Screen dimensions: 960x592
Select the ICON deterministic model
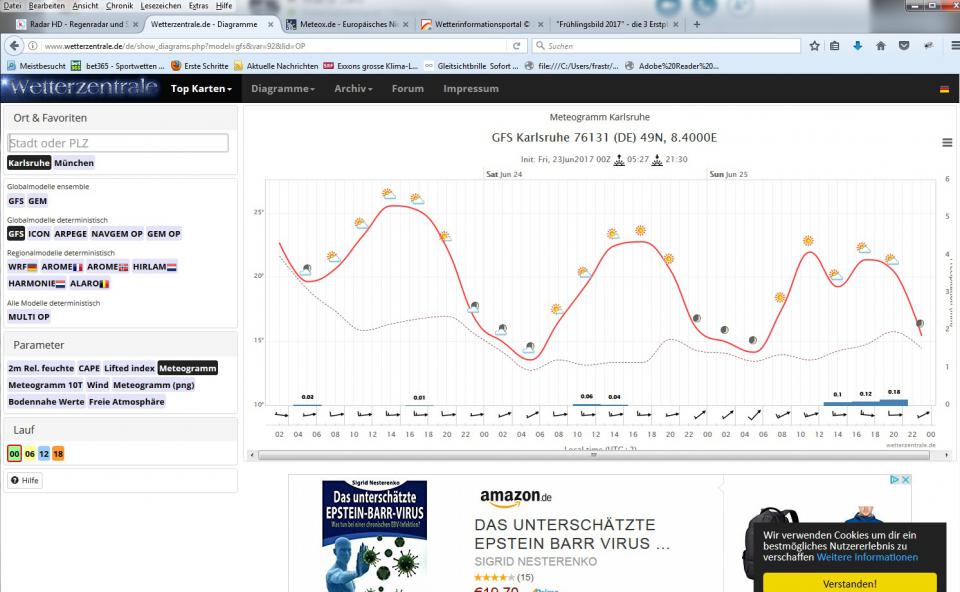pos(39,234)
